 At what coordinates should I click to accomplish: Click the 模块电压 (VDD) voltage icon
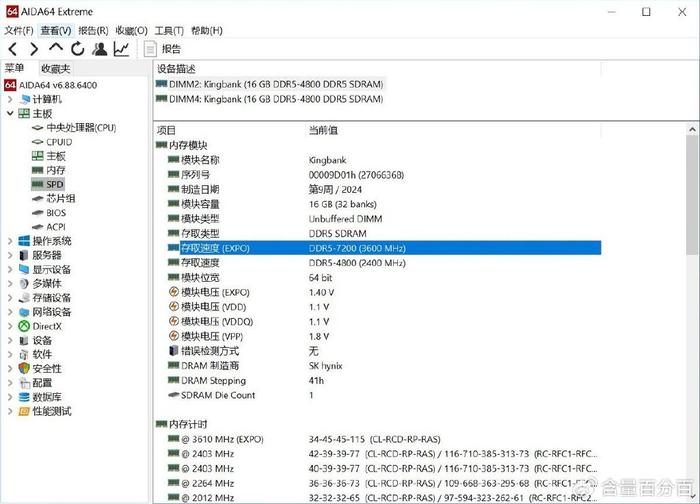click(x=174, y=307)
